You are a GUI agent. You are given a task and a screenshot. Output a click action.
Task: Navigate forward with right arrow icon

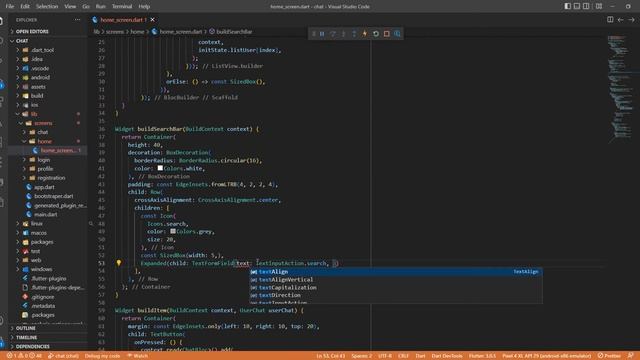pyautogui.click(x=631, y=20)
